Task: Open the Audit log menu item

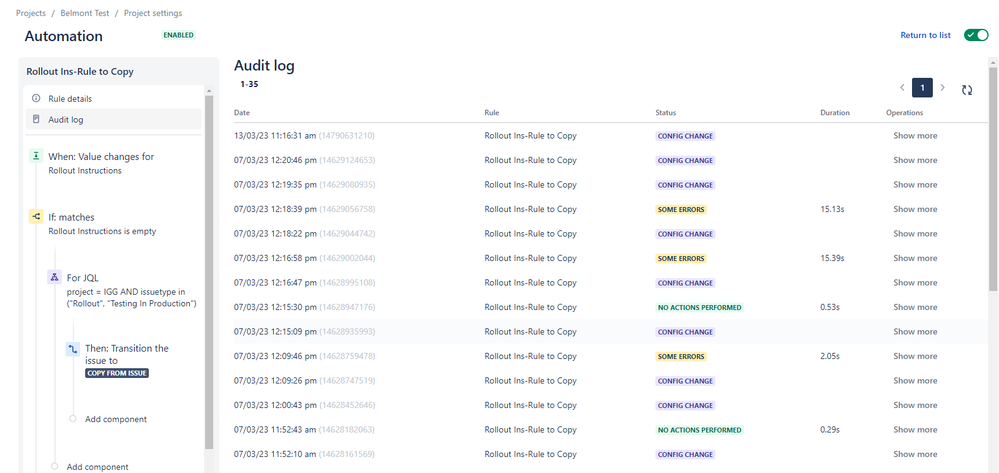Action: pyautogui.click(x=113, y=119)
